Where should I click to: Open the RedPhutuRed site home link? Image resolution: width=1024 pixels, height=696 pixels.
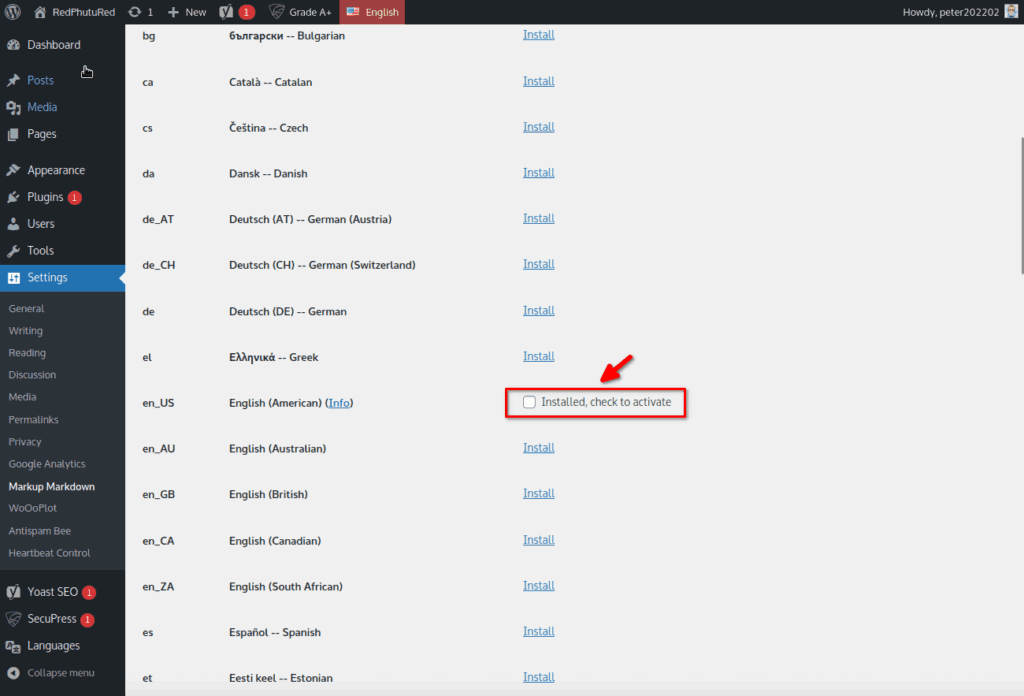[x=82, y=12]
